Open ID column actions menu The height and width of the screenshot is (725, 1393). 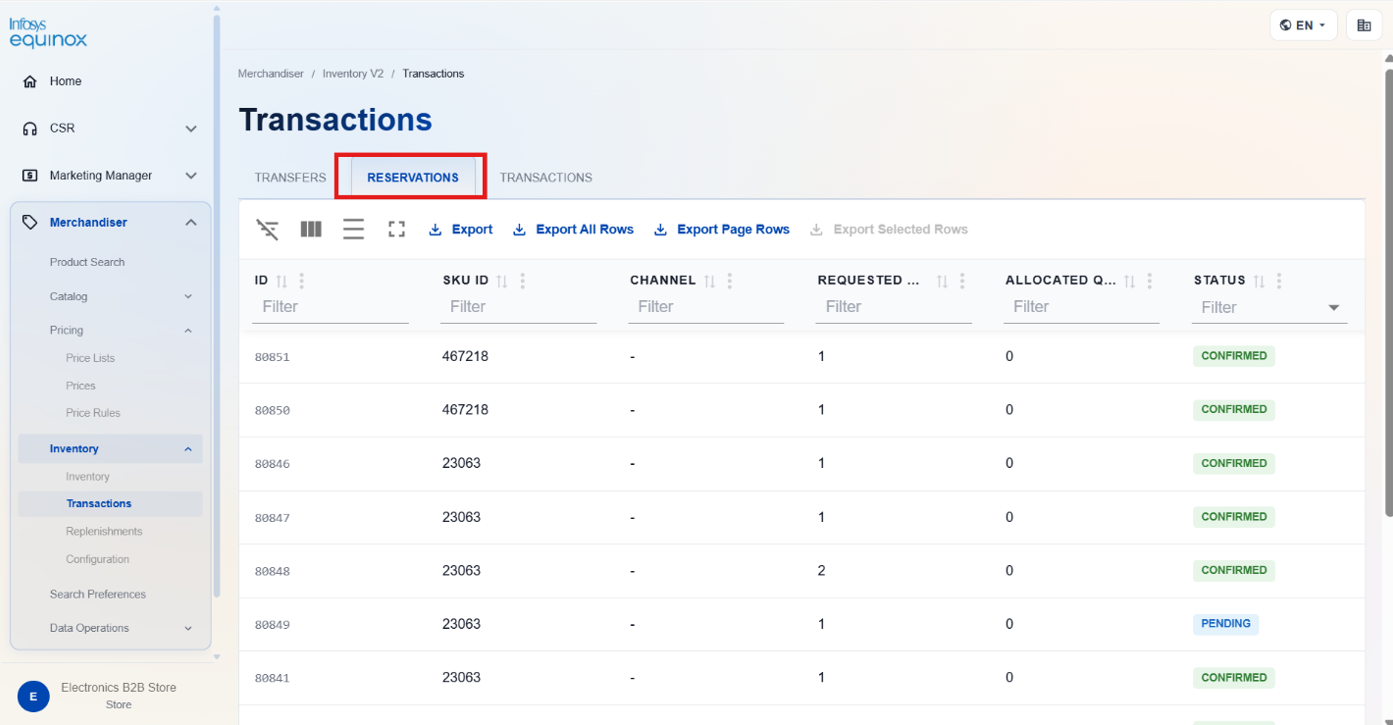pyautogui.click(x=302, y=281)
